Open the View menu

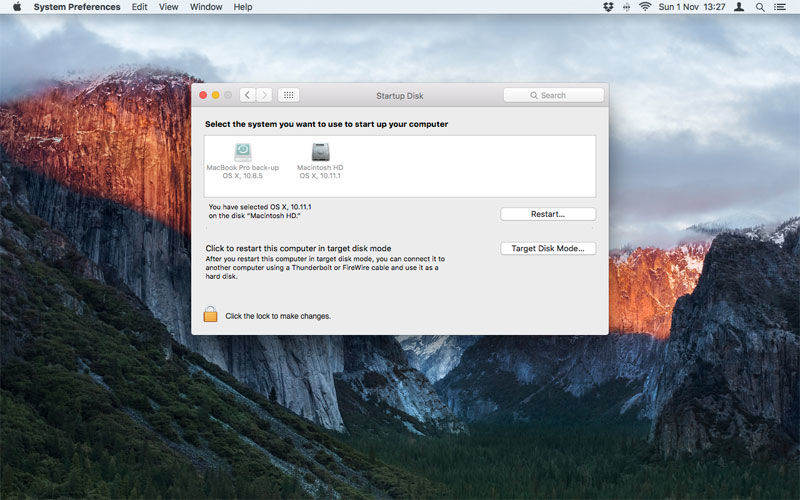click(168, 7)
